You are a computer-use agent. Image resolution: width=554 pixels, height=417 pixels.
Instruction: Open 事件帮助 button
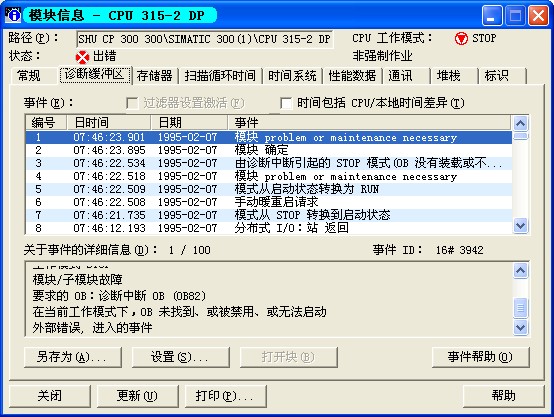(481, 357)
